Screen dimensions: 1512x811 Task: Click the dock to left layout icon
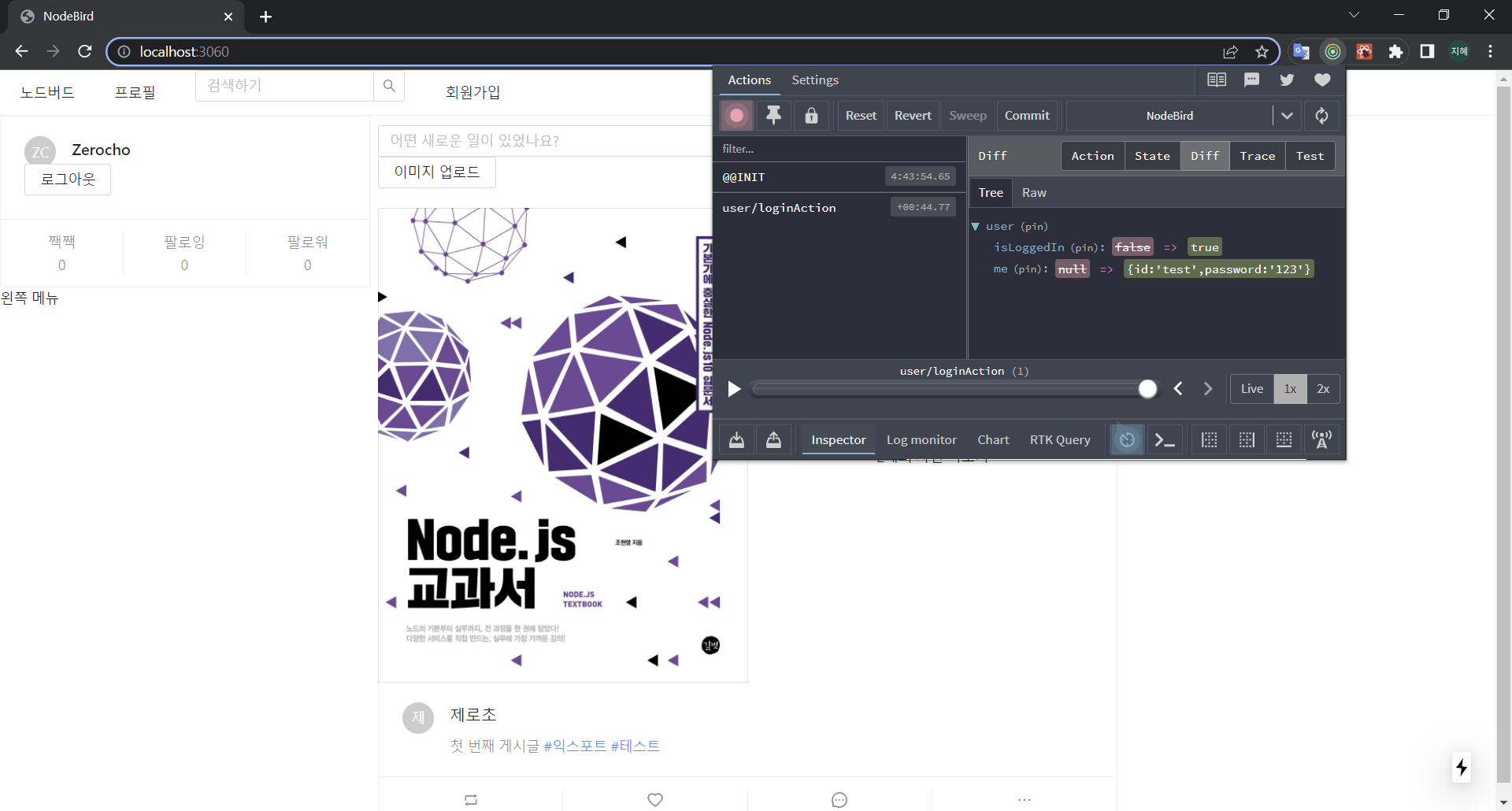[x=1210, y=440]
